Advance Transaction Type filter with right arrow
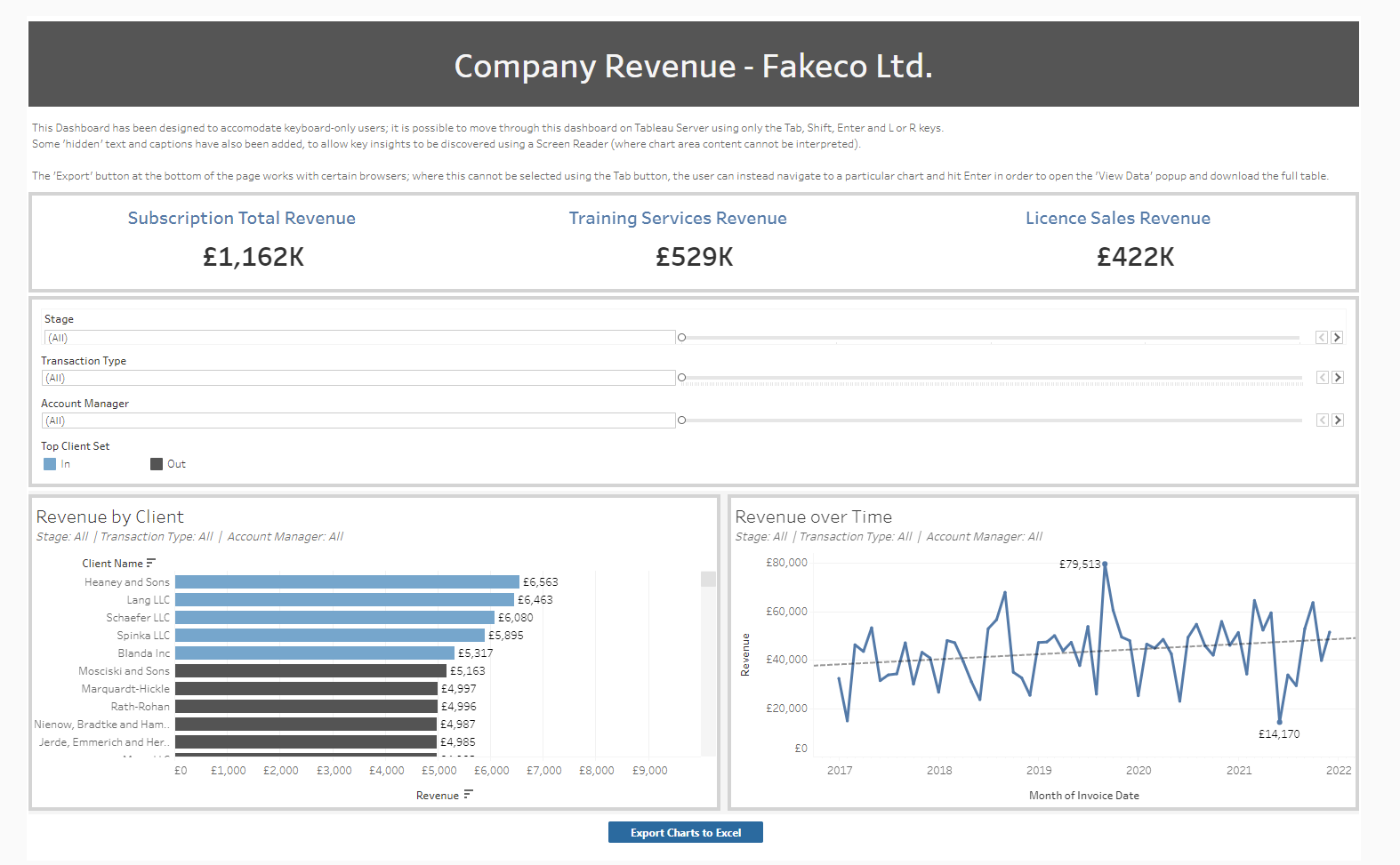The width and height of the screenshot is (1400, 865). [x=1337, y=378]
